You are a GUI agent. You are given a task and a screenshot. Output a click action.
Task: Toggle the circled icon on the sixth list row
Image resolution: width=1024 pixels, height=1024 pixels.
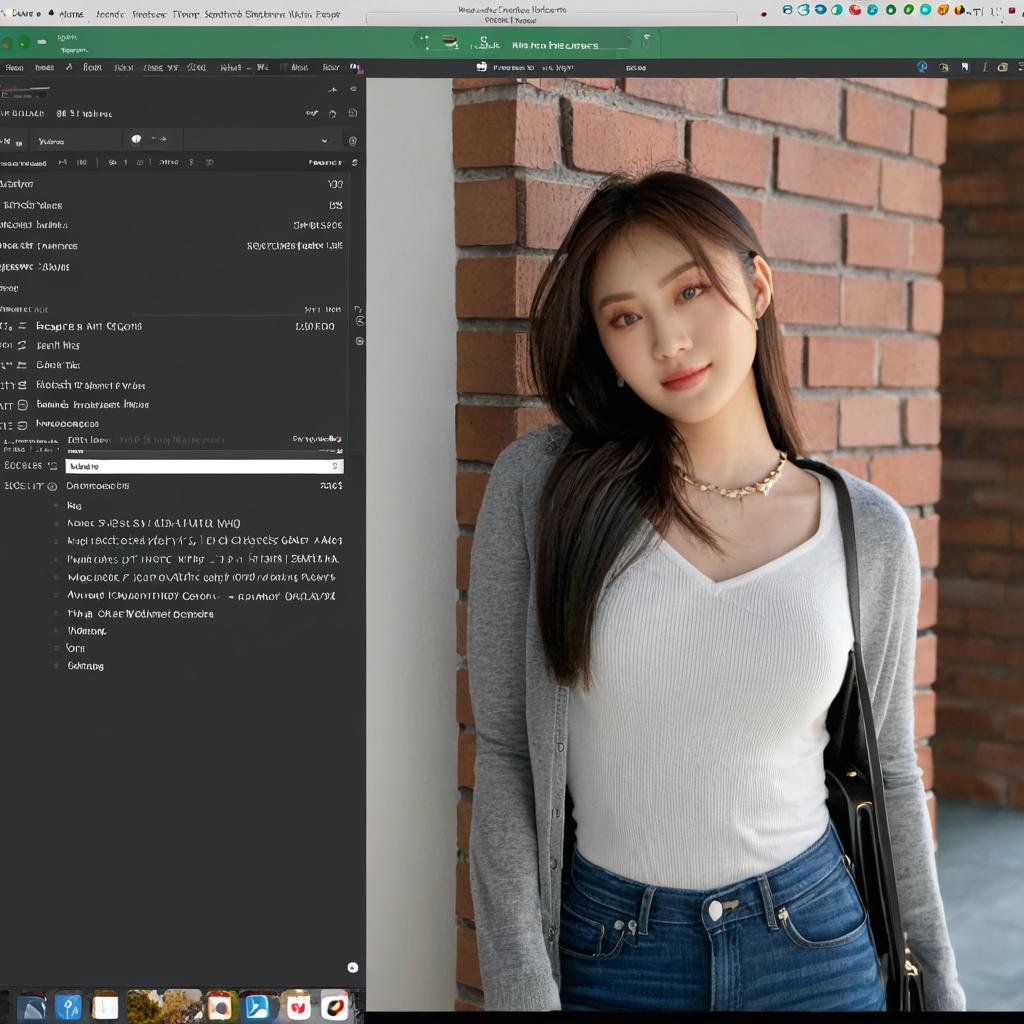coord(22,425)
